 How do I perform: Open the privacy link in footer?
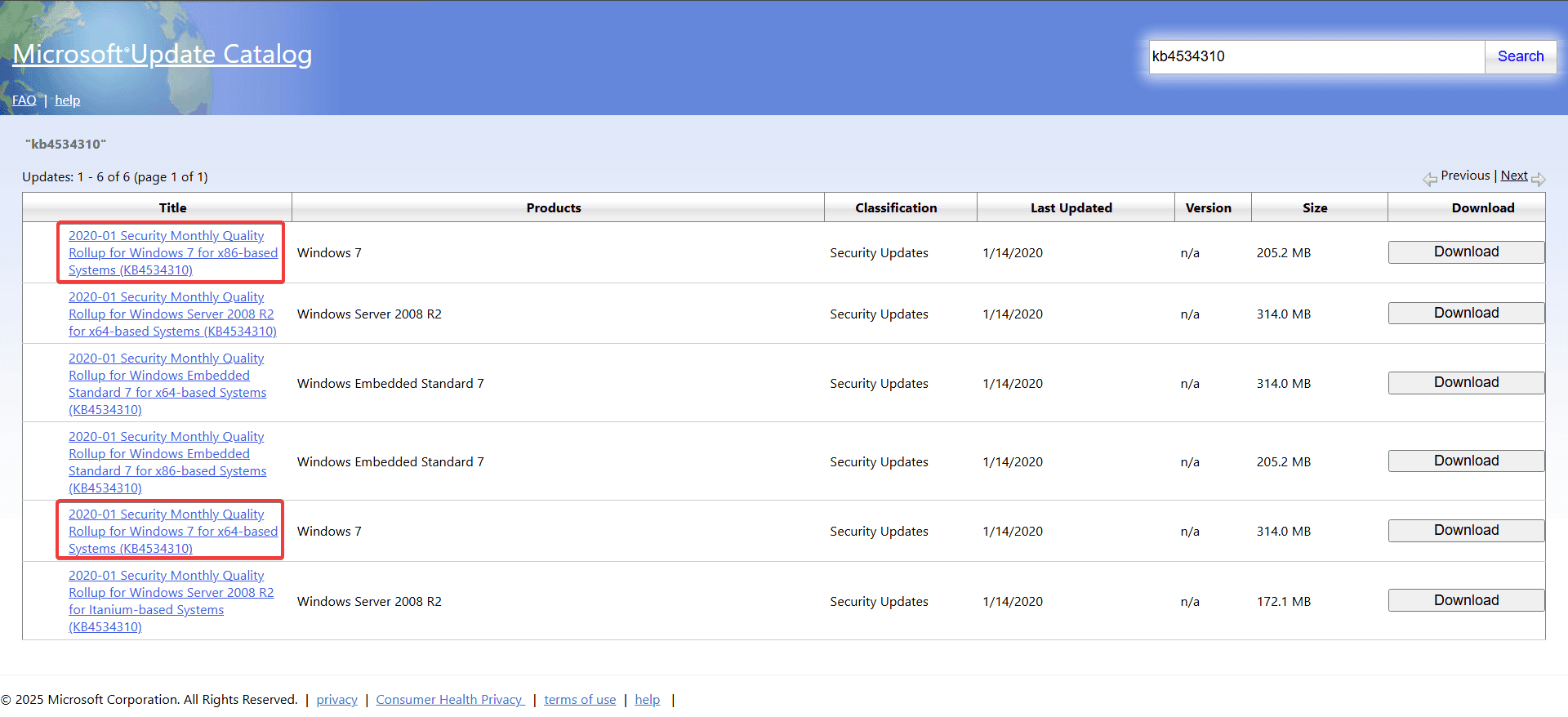coord(337,700)
